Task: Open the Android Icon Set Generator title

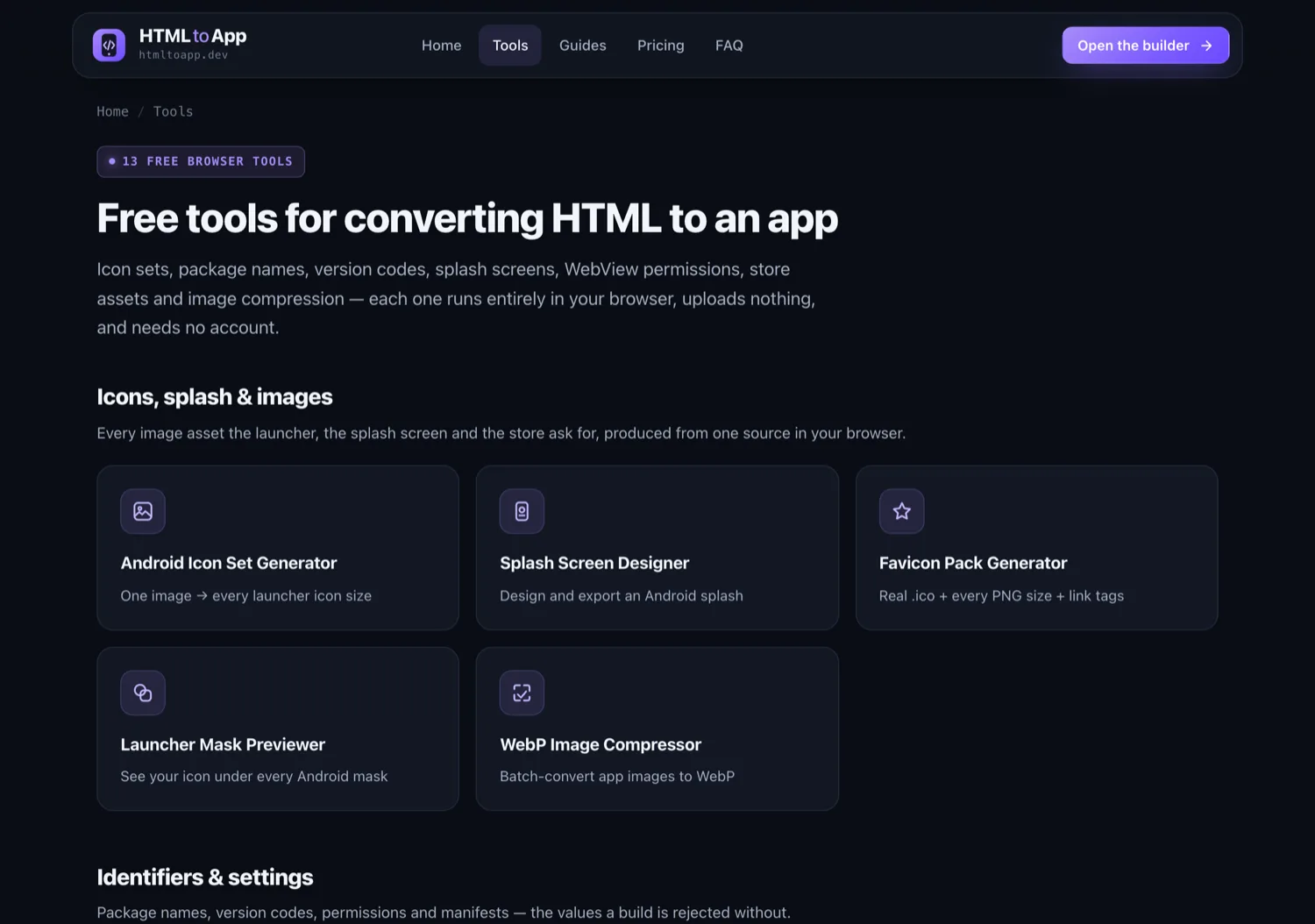Action: point(229,563)
